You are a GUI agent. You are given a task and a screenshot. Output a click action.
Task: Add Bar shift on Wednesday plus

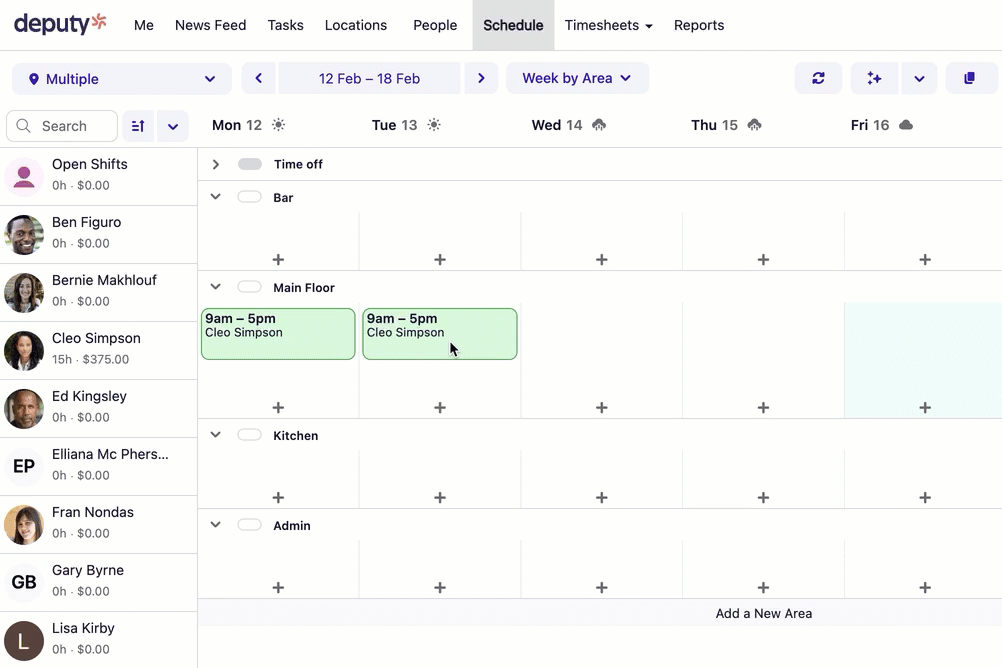[601, 260]
